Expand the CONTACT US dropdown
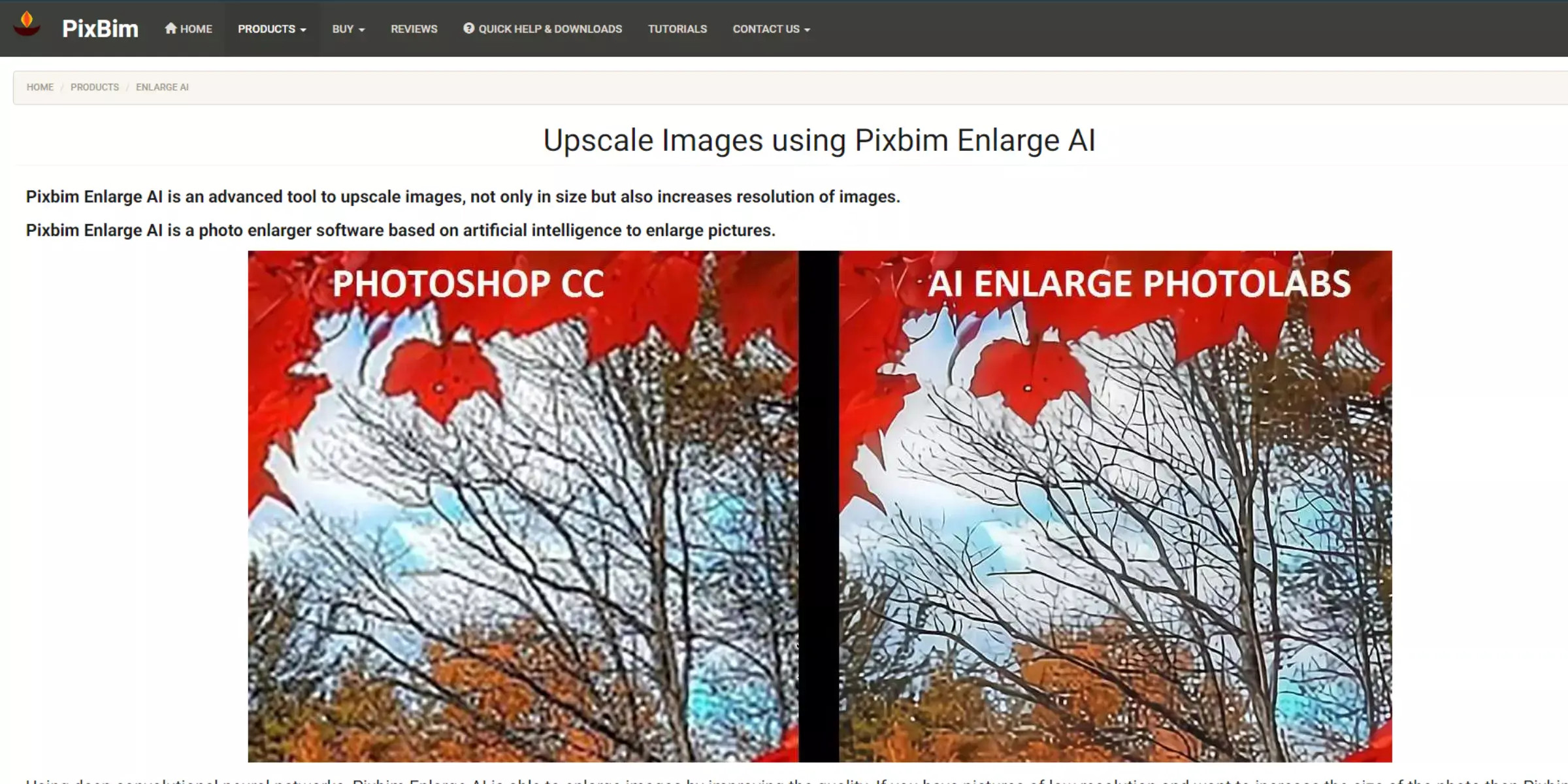This screenshot has width=1568, height=784. coord(771,29)
